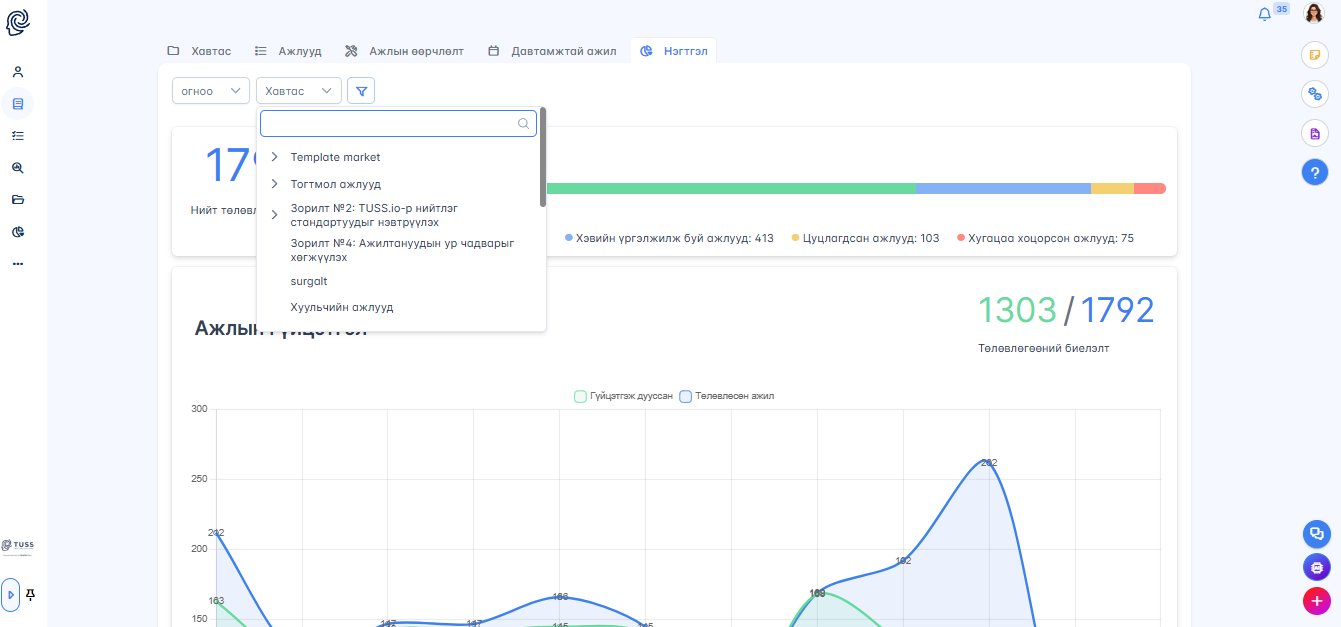This screenshot has width=1341, height=627.
Task: Switch to Хавтас tab
Action: (199, 51)
